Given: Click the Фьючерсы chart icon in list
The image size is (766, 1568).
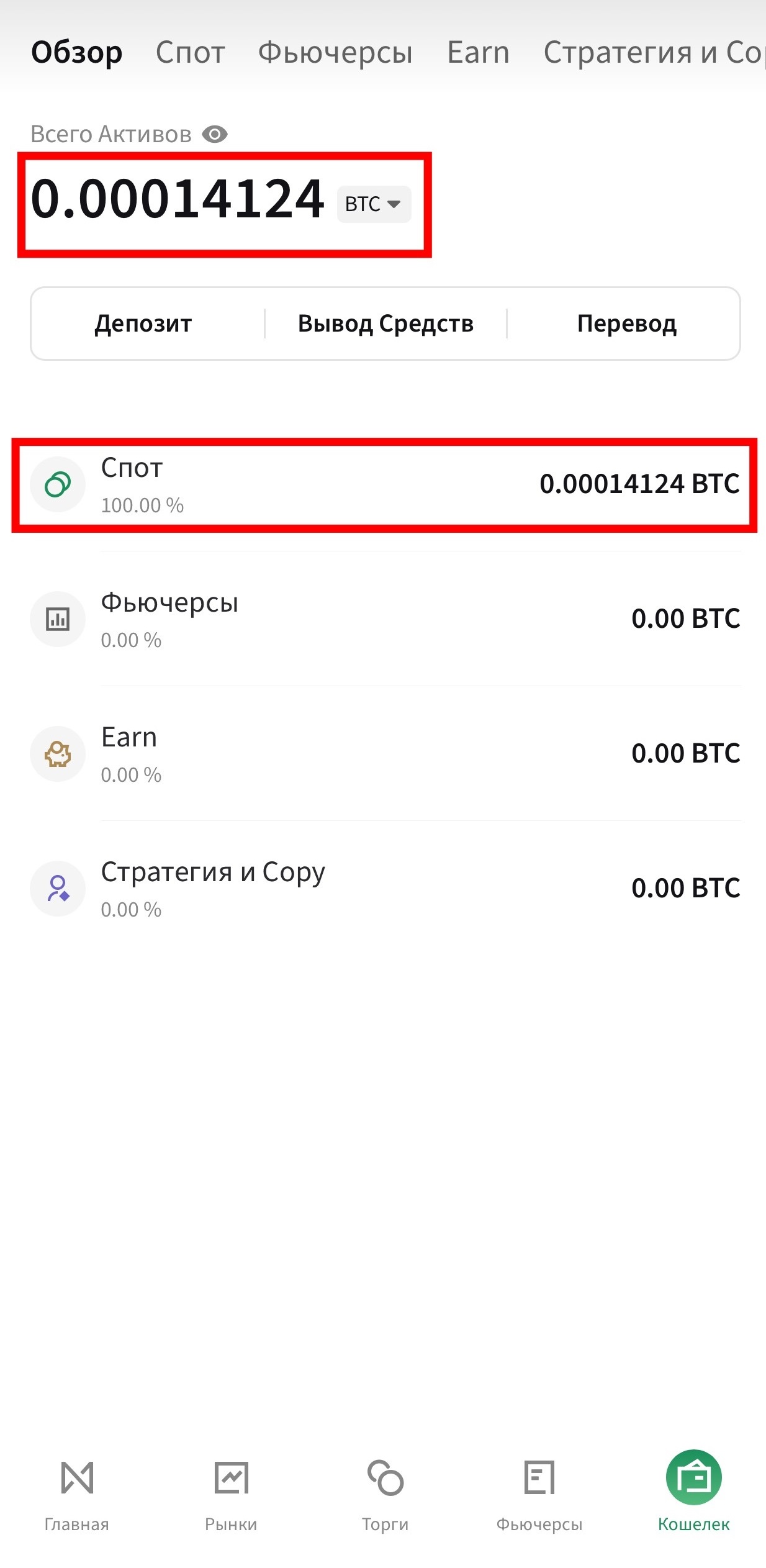Looking at the screenshot, I should [x=58, y=619].
